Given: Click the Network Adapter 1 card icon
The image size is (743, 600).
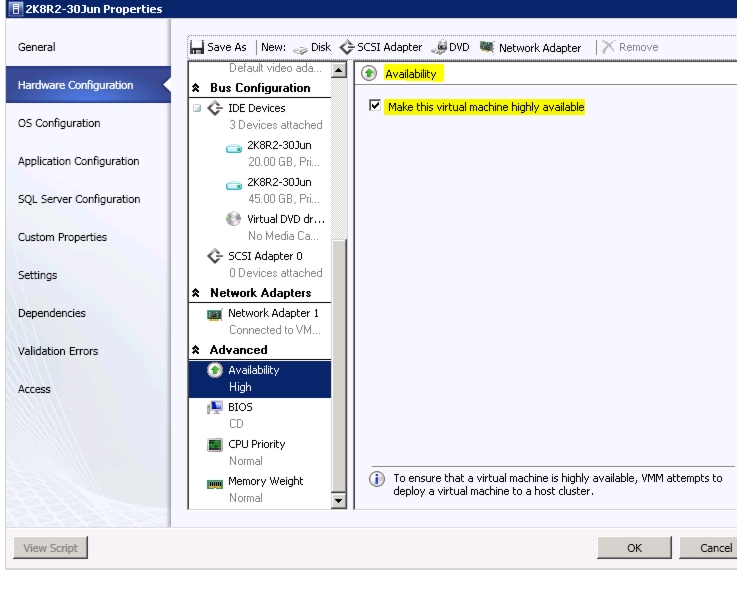Looking at the screenshot, I should pos(215,315).
